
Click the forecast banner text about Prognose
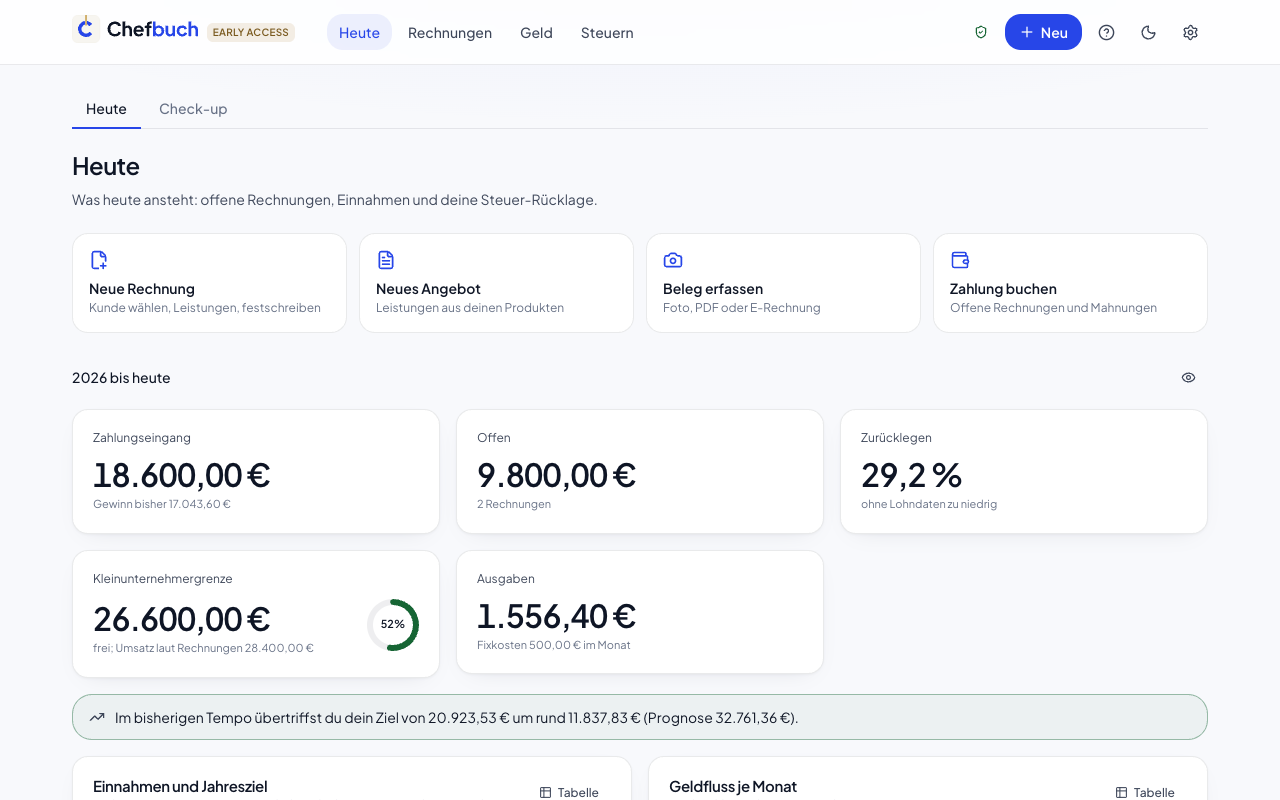coord(456,718)
